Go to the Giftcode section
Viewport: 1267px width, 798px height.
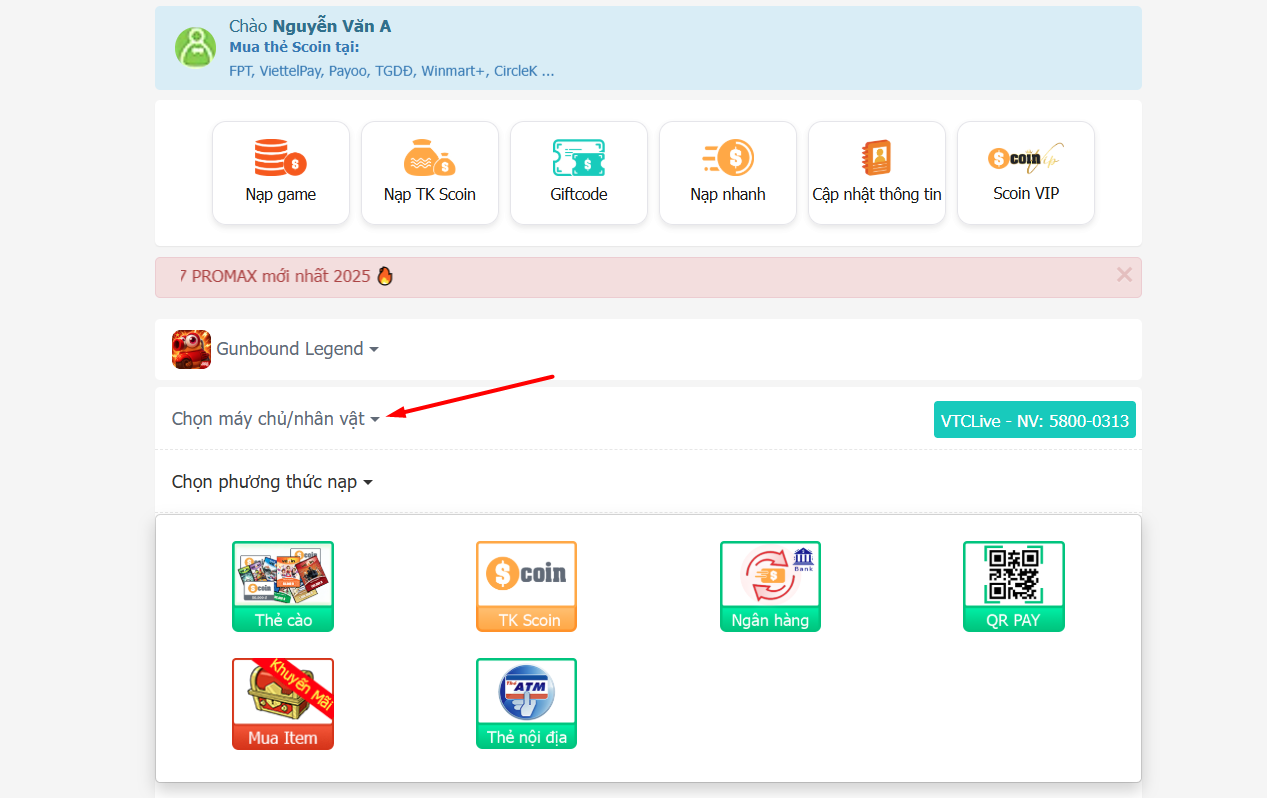click(579, 173)
